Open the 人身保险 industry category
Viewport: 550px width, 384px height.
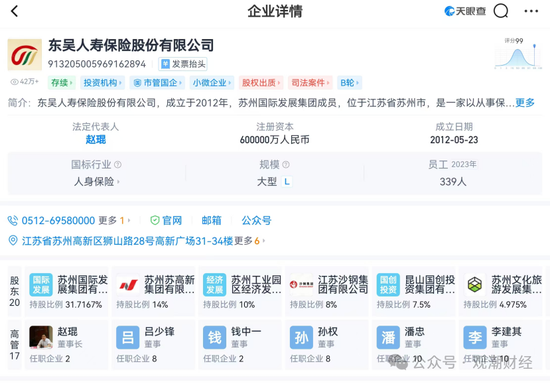(x=96, y=182)
